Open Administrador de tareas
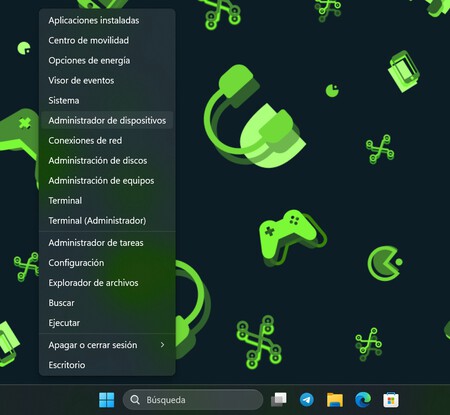 click(x=107, y=243)
